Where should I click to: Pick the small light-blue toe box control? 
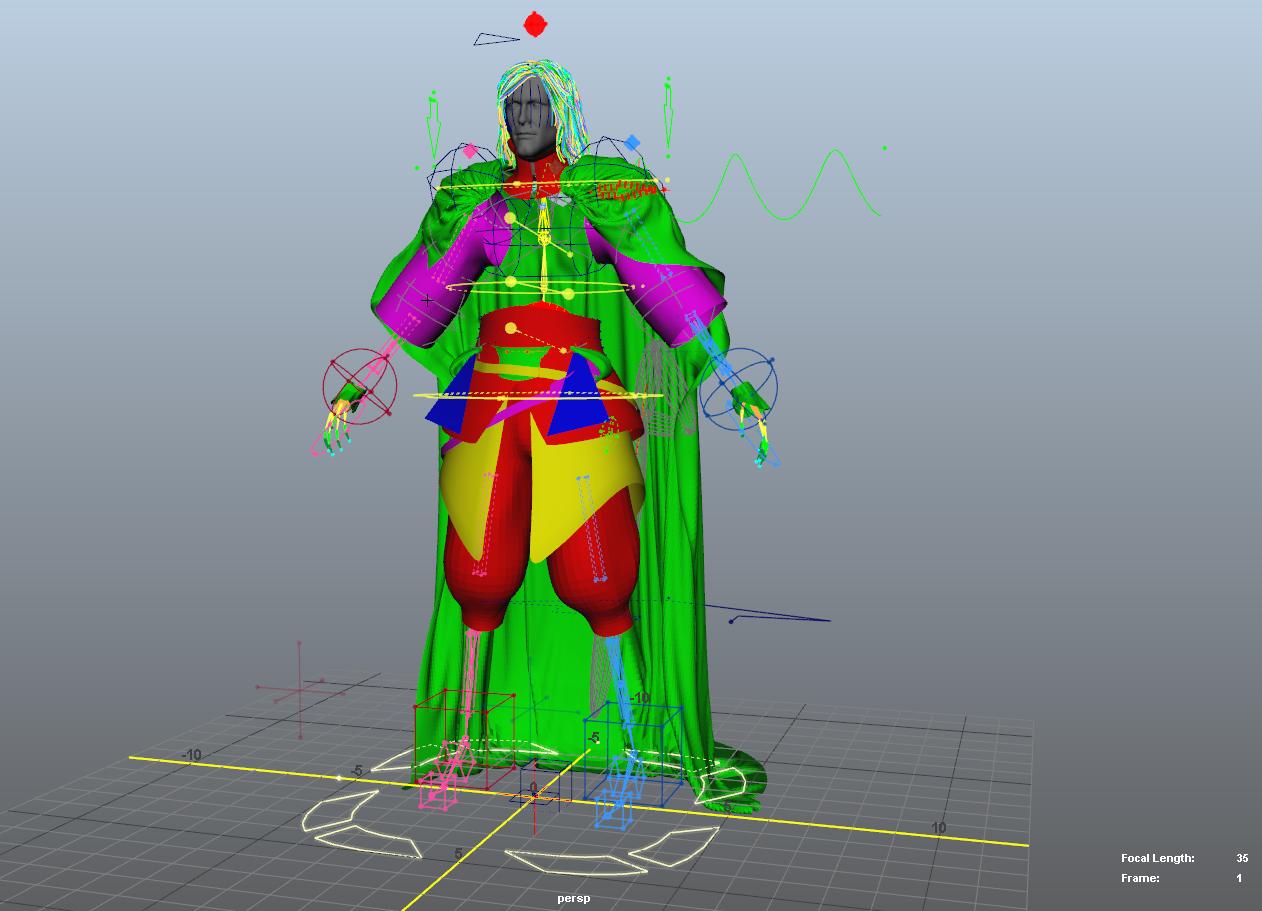615,810
